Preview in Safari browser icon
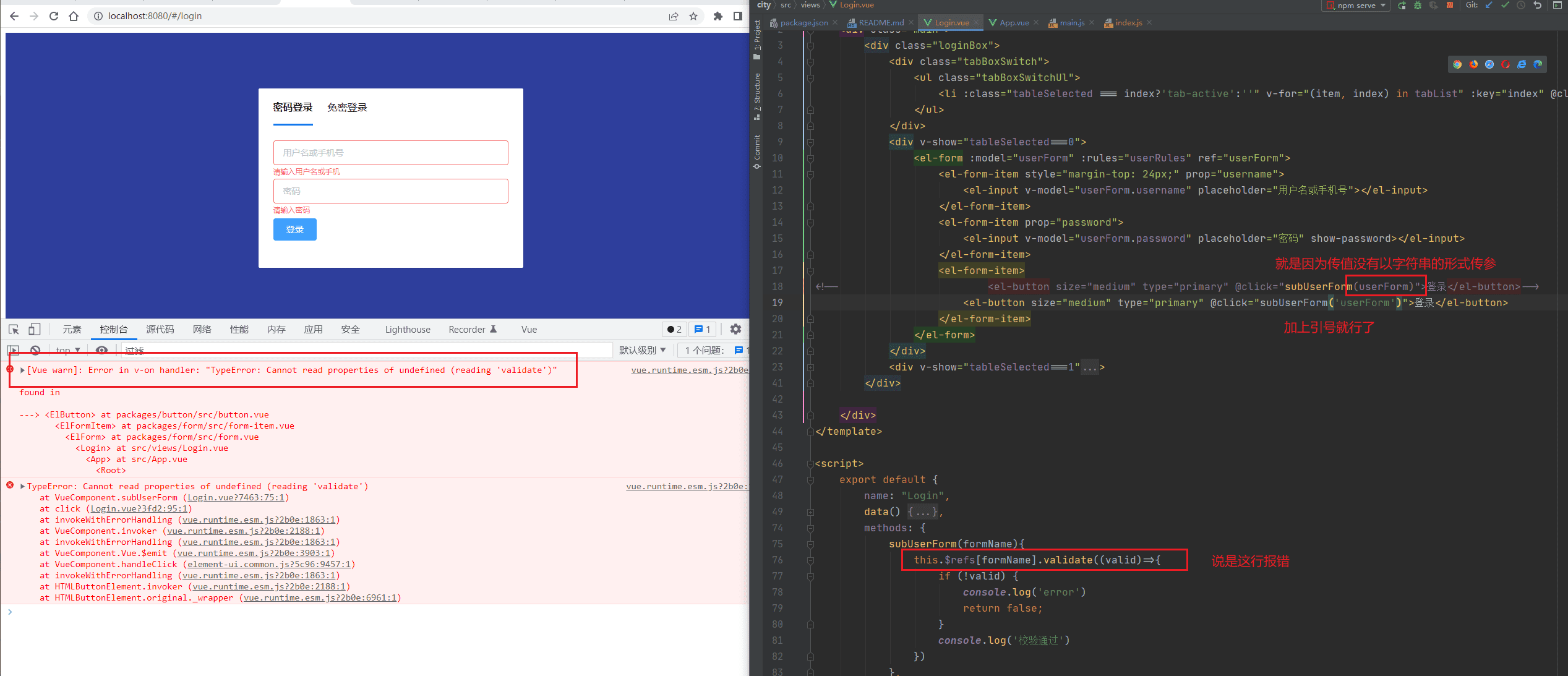 point(1489,64)
